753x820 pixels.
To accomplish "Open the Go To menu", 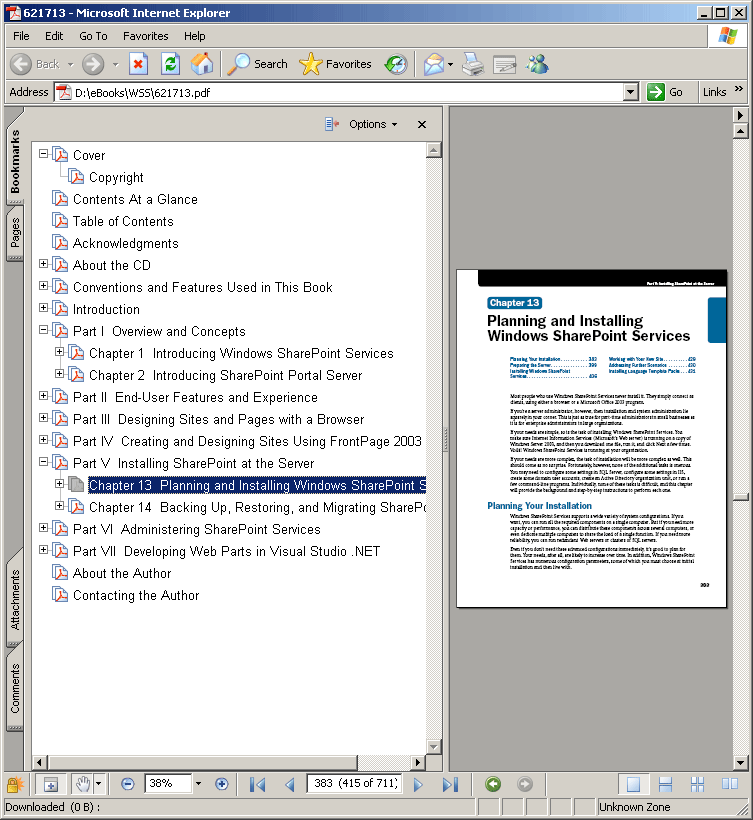I will click(93, 36).
